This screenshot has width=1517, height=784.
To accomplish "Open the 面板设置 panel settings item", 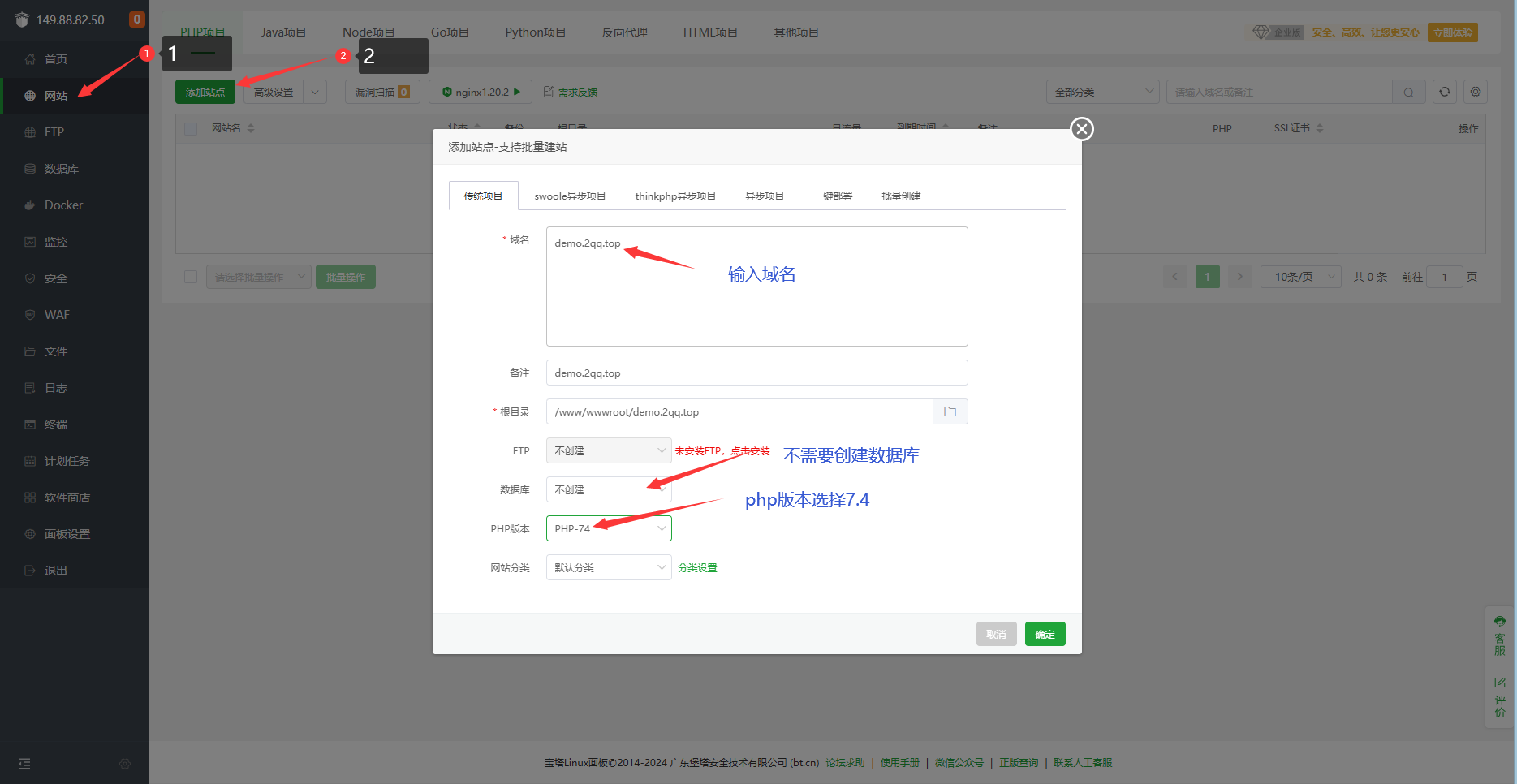I will tap(67, 534).
